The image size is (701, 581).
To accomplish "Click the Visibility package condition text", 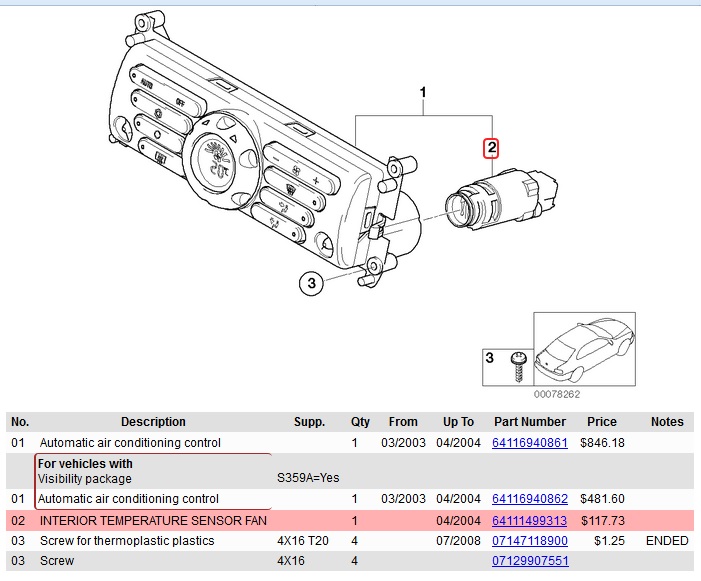I will [x=85, y=479].
